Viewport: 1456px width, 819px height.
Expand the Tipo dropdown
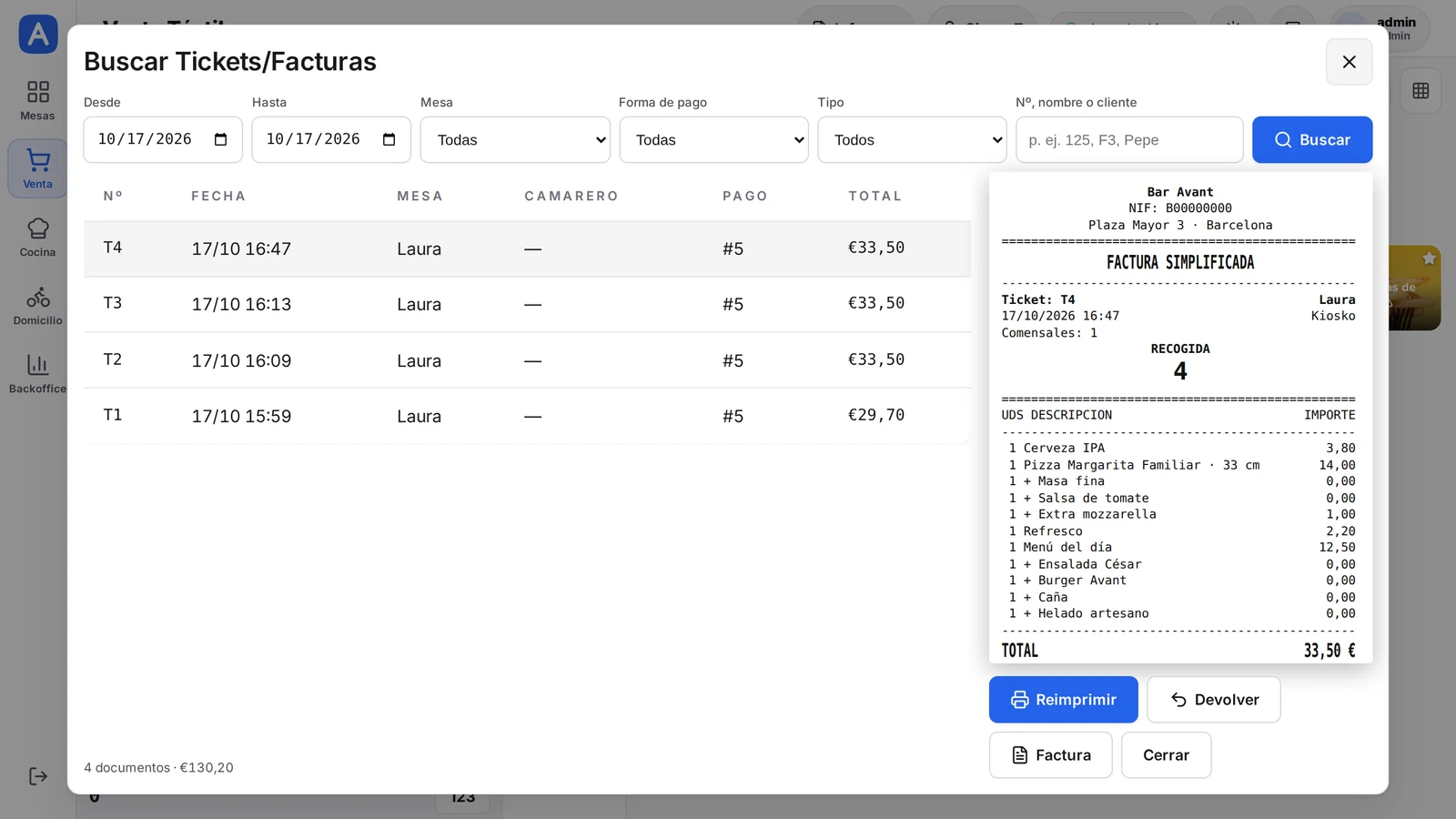912,140
